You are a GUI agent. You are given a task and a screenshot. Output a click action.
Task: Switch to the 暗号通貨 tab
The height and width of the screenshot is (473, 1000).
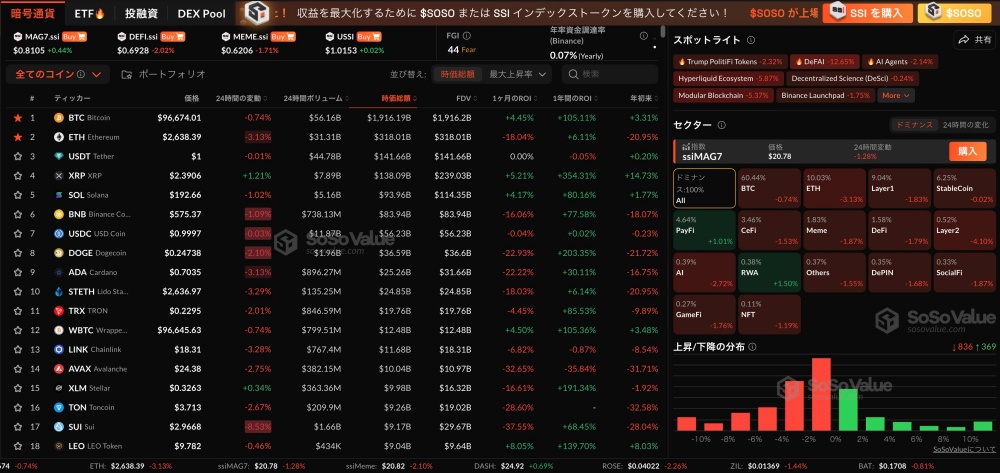pos(33,13)
